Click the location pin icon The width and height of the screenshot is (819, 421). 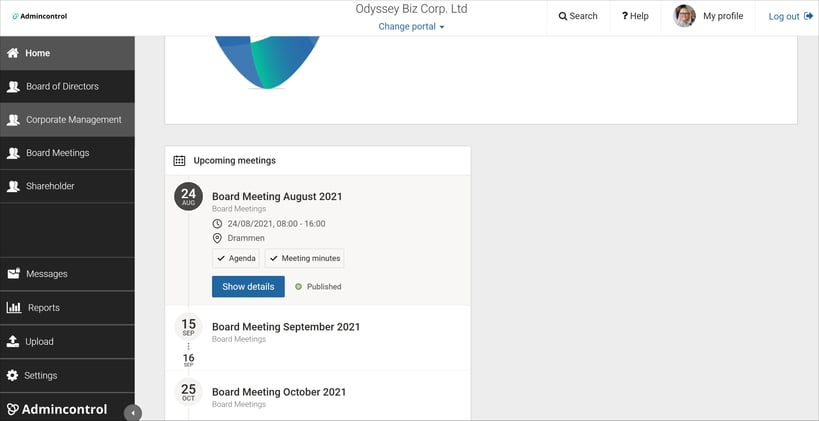[217, 238]
